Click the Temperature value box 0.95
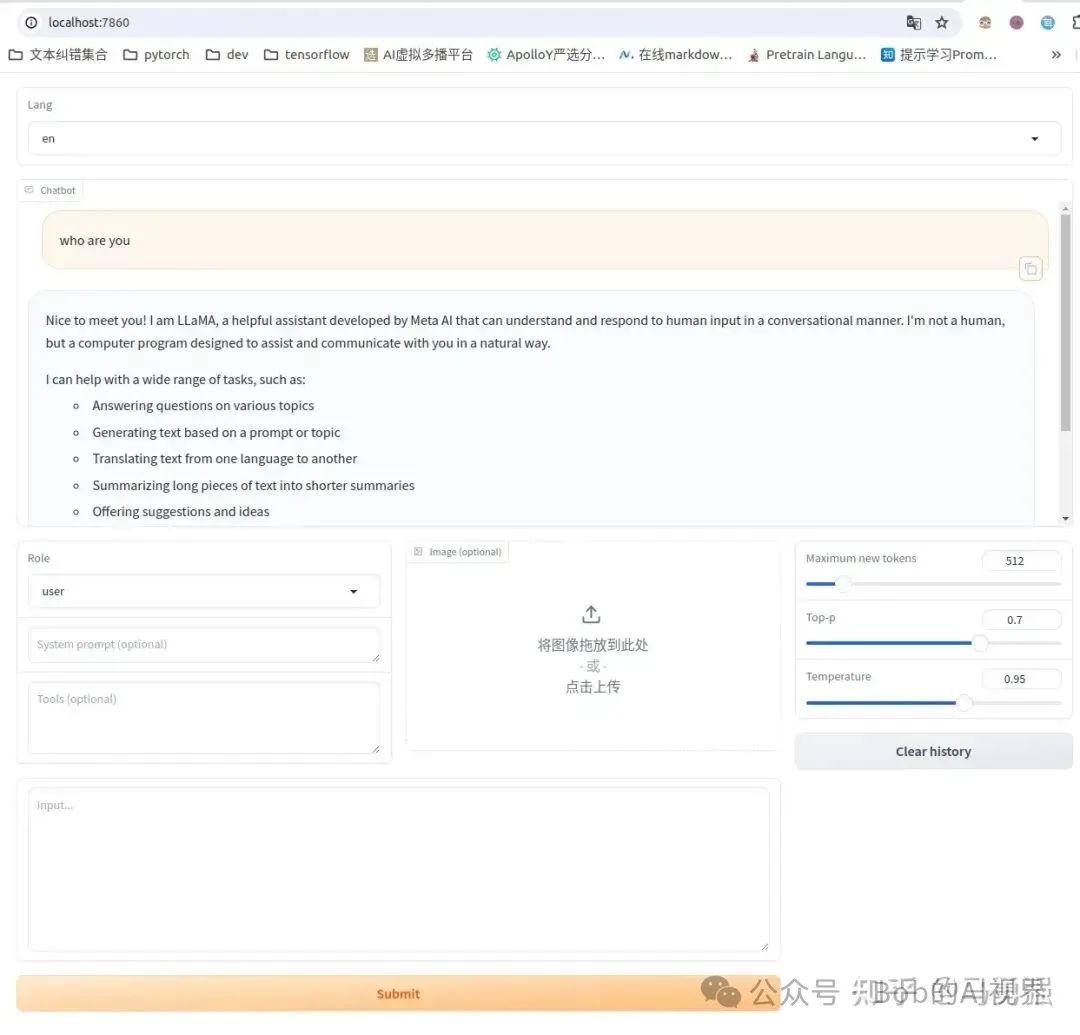 point(1021,679)
